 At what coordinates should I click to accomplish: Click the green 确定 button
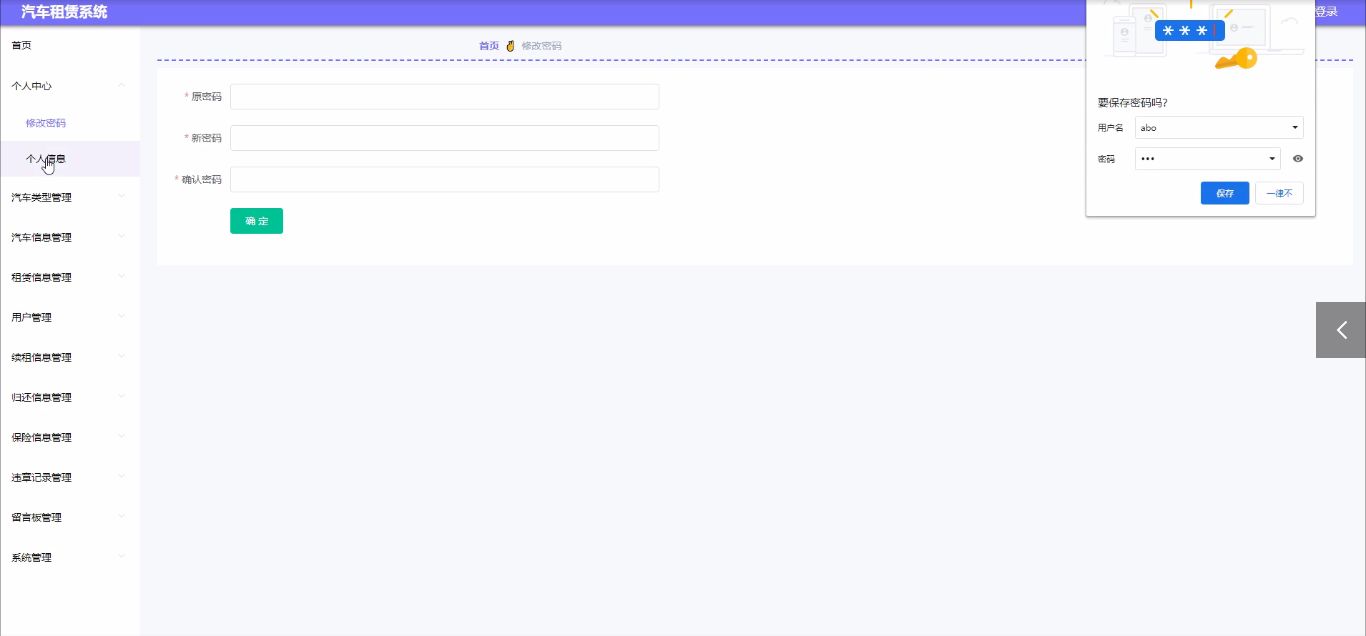click(x=256, y=221)
